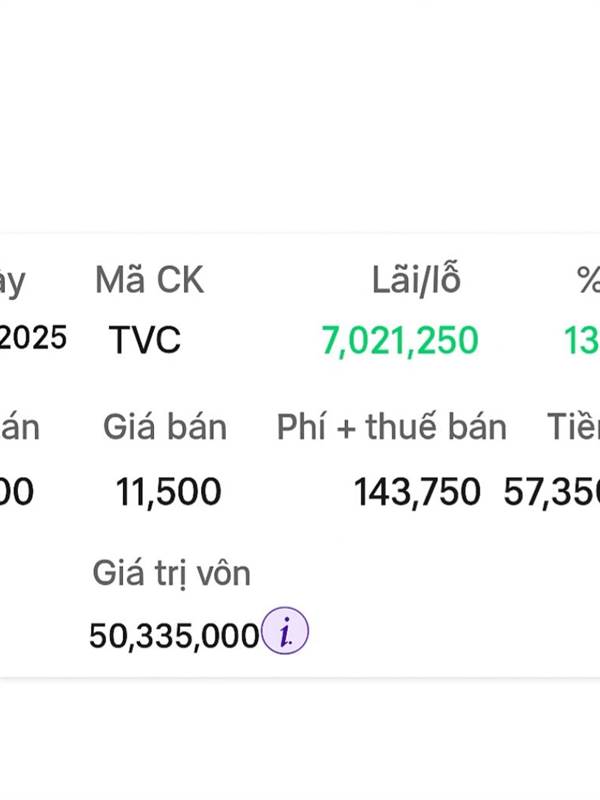
Task: Click the capital value 50,335,000
Action: pos(174,635)
